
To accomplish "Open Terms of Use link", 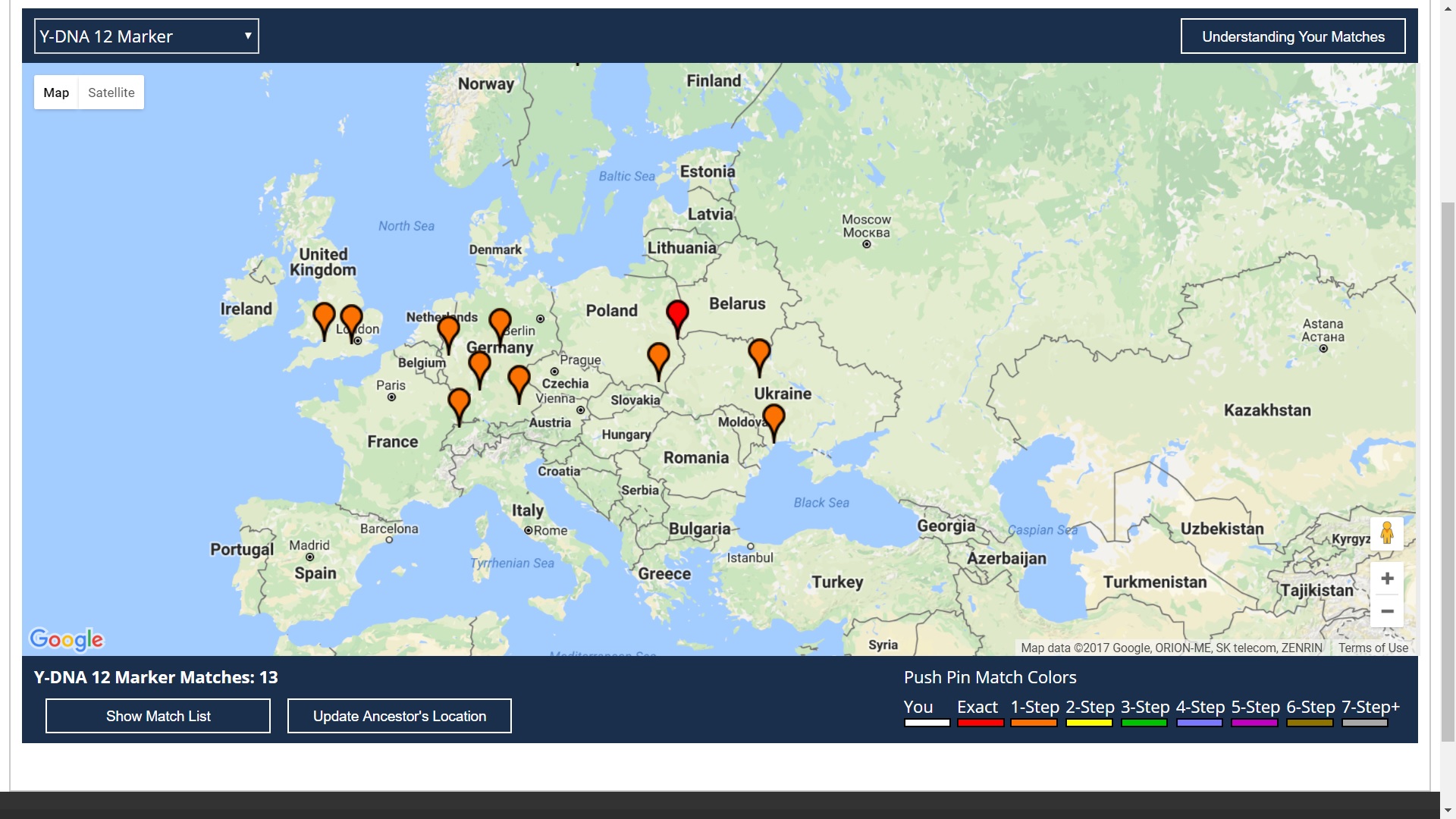I will point(1373,648).
